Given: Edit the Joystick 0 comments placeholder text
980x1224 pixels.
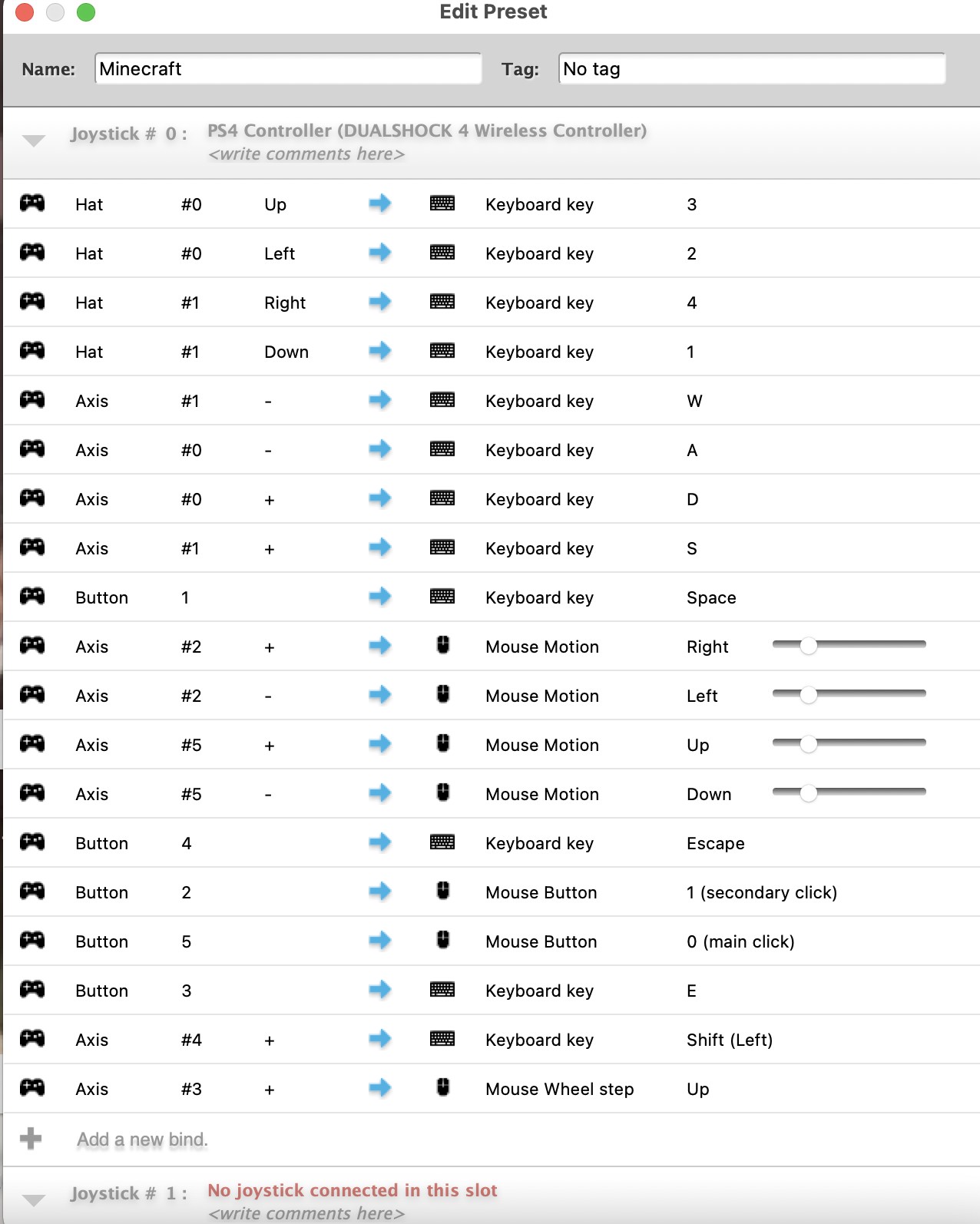Looking at the screenshot, I should pos(306,154).
